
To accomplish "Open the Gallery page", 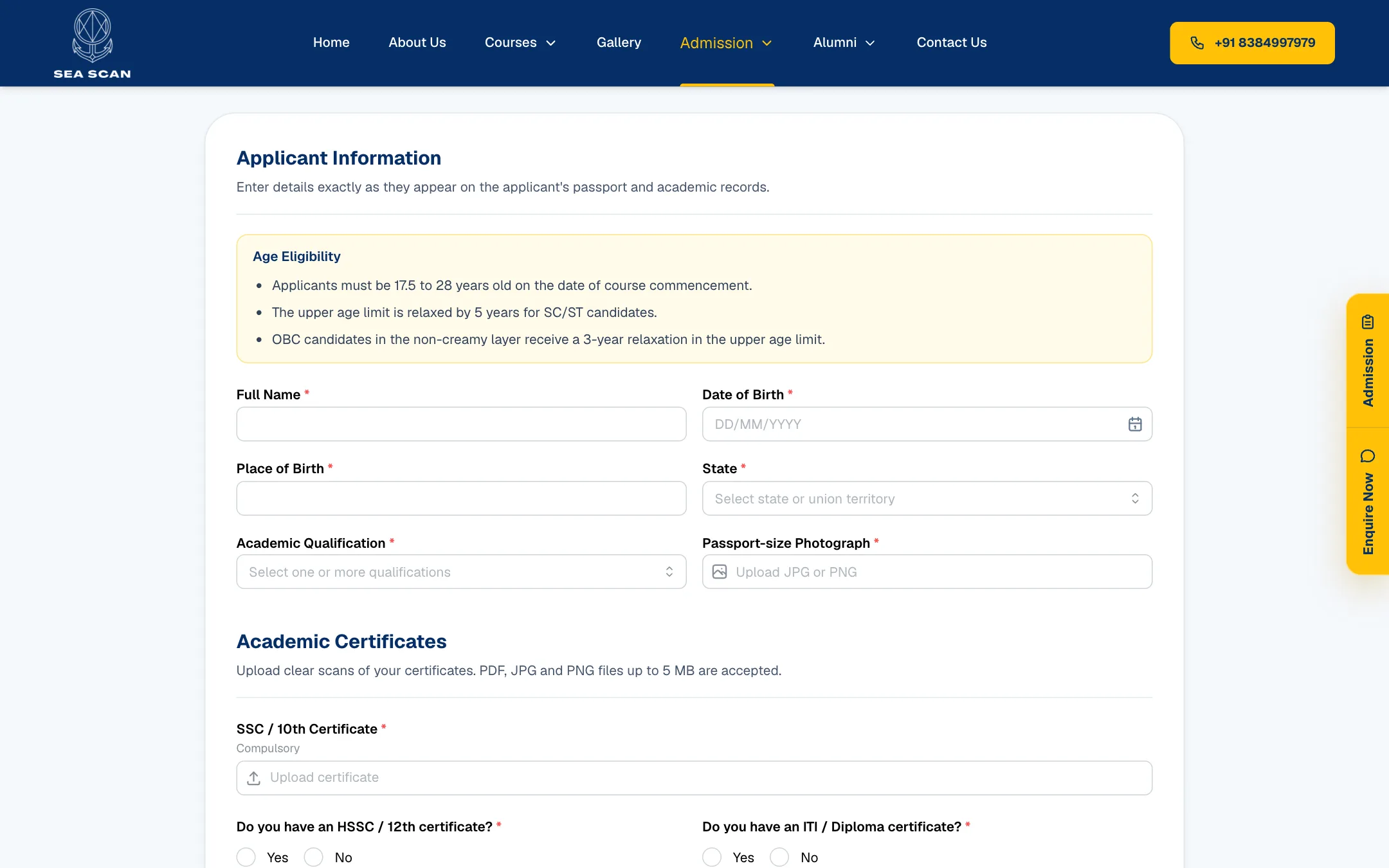I will (x=619, y=42).
